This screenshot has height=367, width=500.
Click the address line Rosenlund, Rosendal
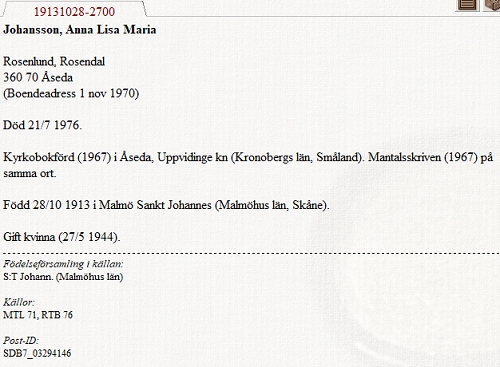(54, 61)
